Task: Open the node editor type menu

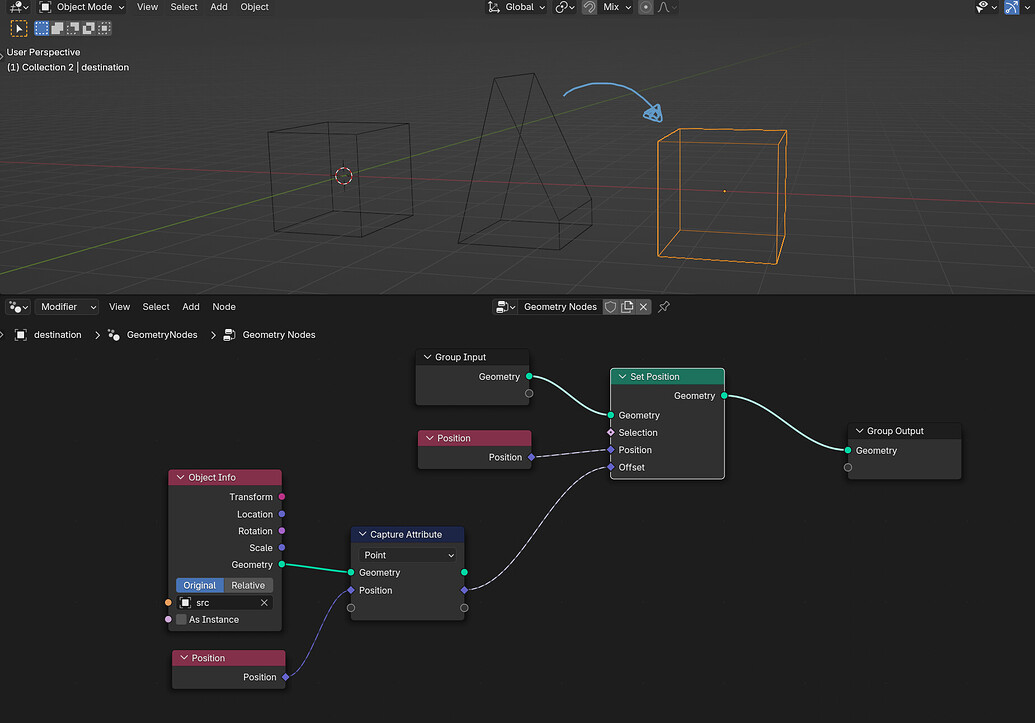Action: pos(18,307)
